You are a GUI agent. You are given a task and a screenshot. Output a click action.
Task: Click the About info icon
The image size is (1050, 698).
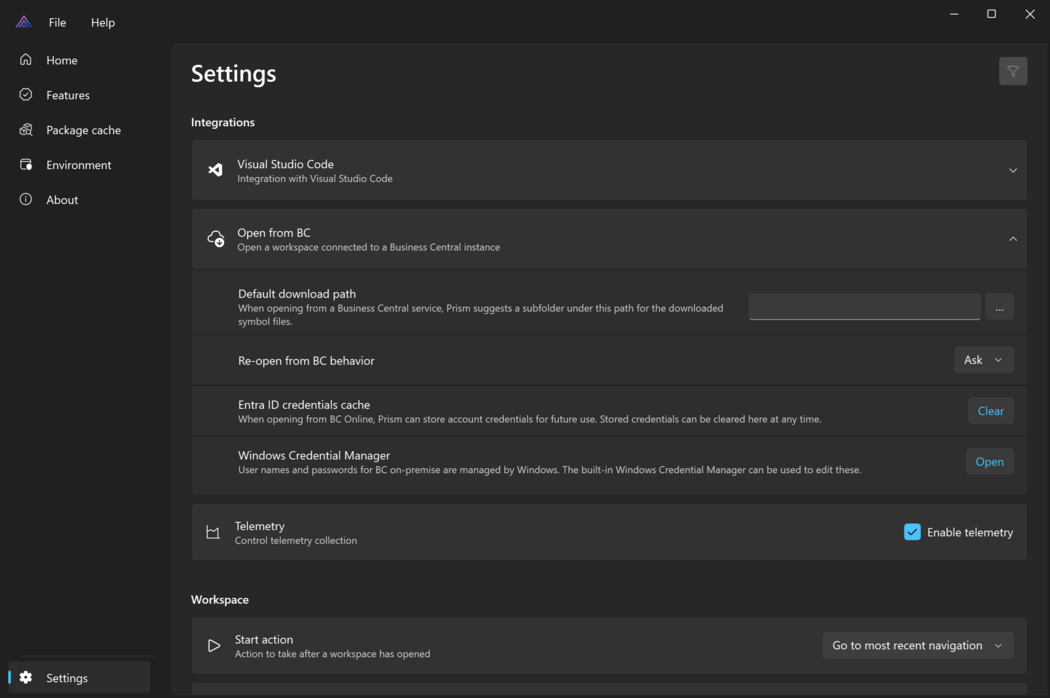[25, 199]
